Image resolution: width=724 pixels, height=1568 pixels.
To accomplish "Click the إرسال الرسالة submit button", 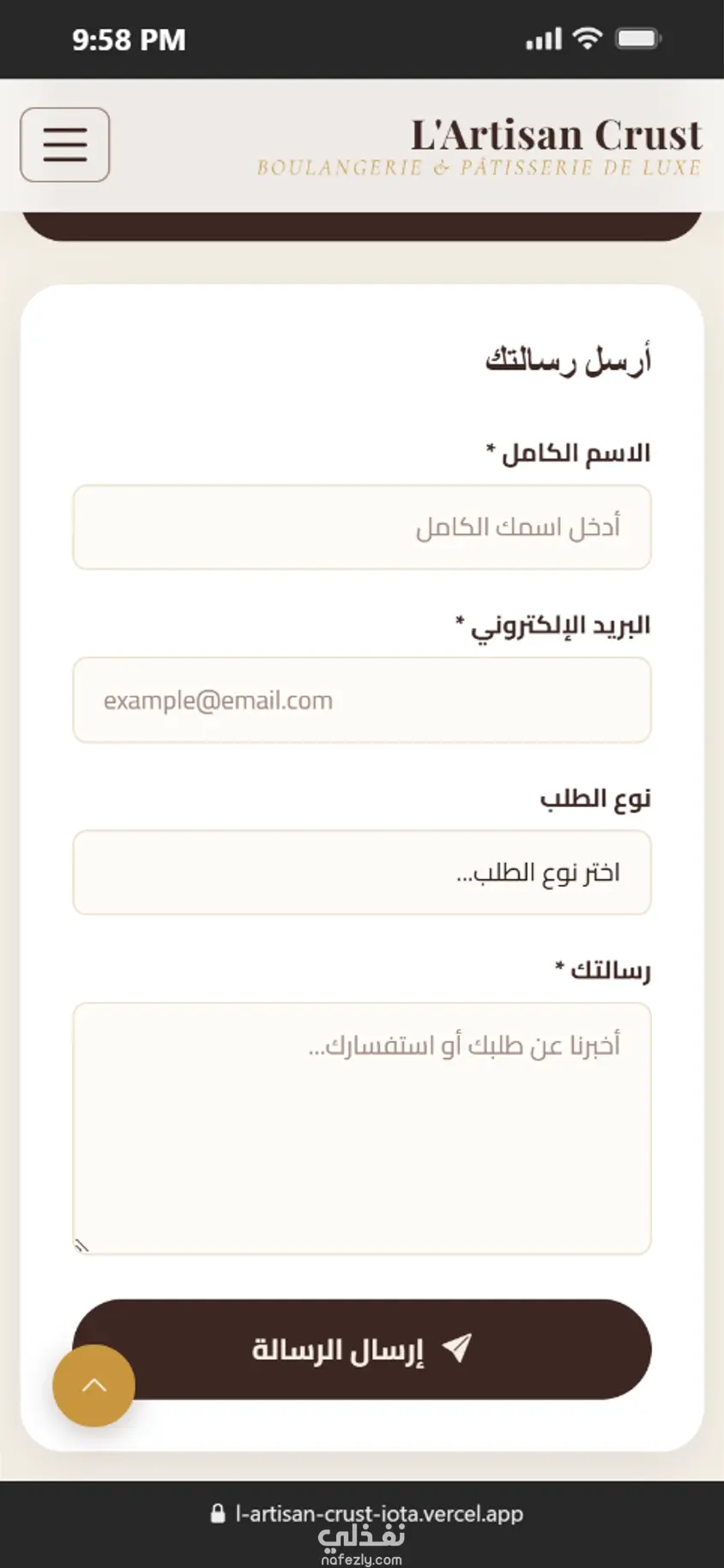I will 362,1349.
